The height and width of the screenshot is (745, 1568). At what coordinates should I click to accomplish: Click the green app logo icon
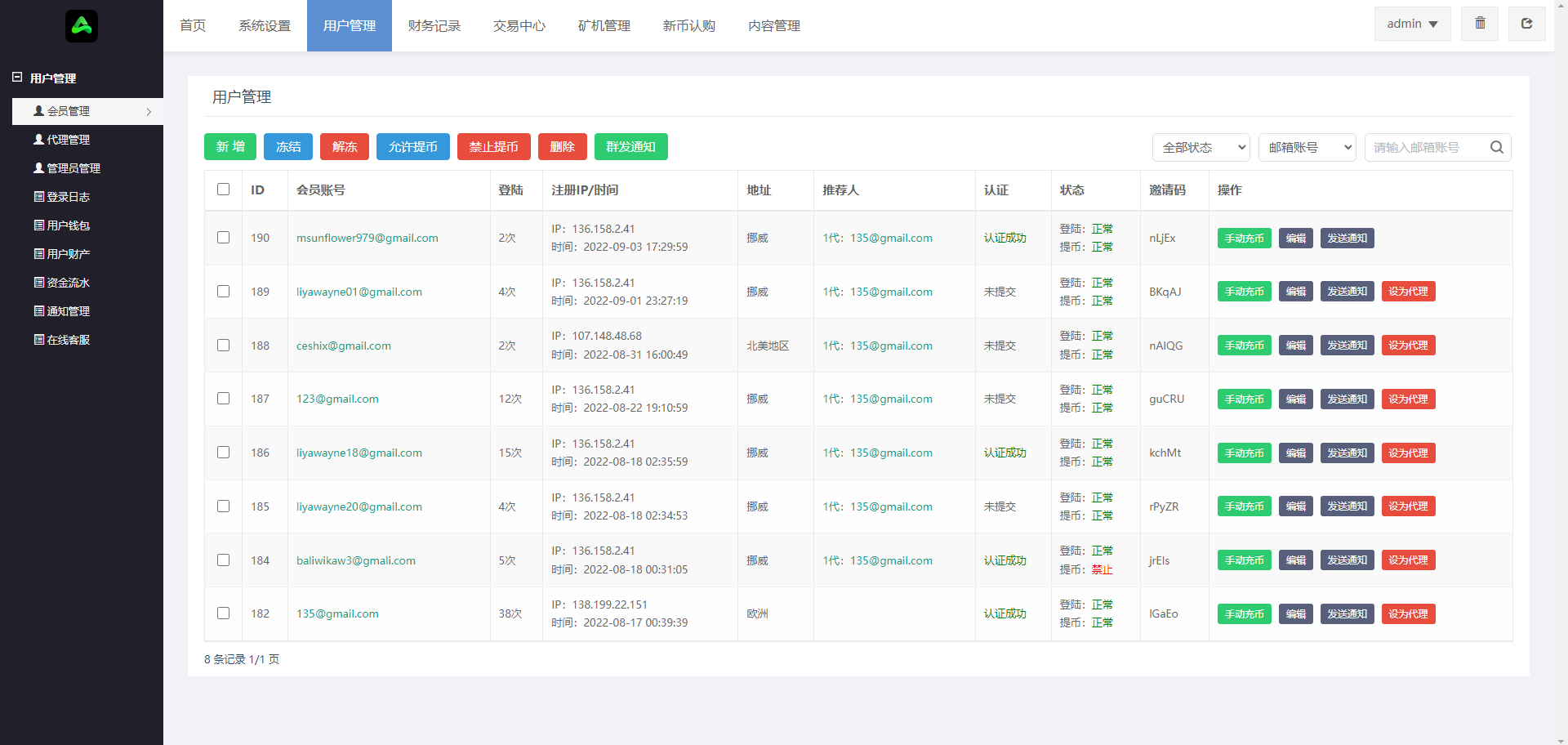point(82,26)
